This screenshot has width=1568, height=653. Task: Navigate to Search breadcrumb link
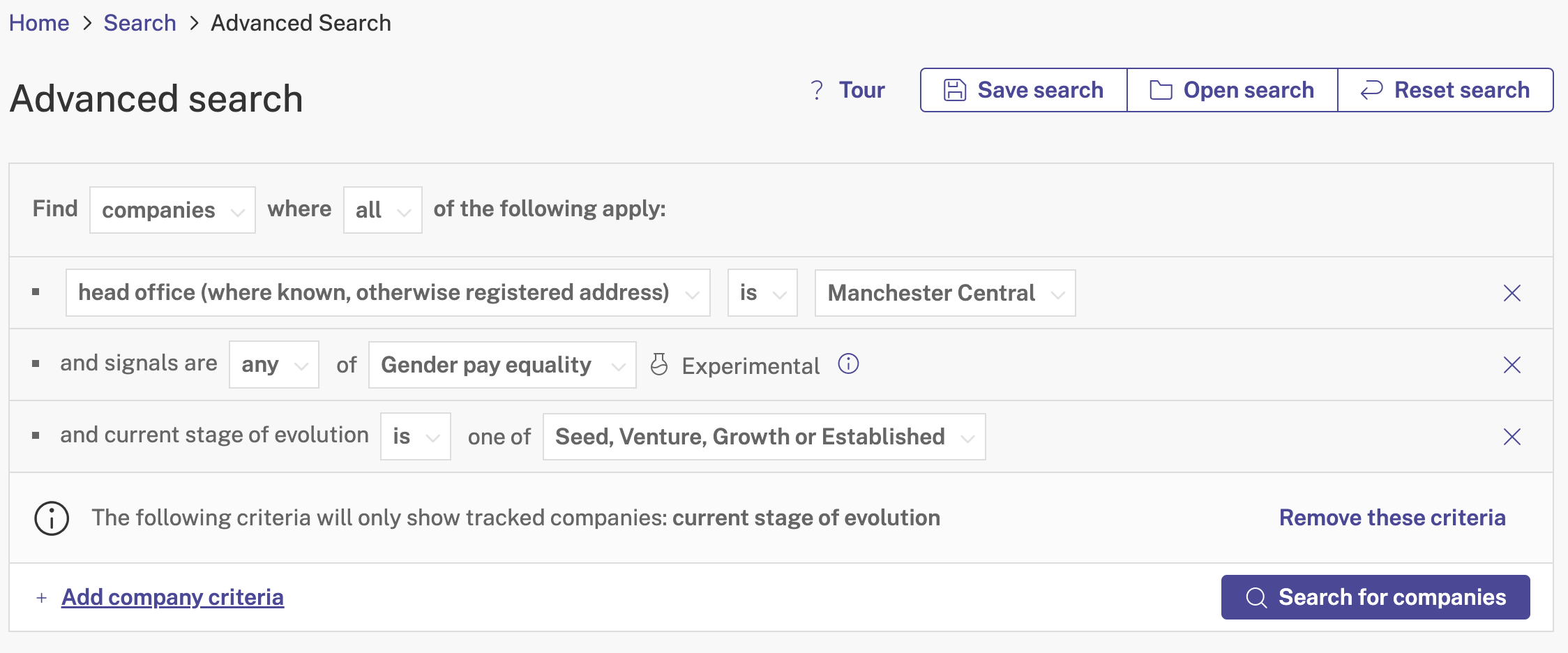click(140, 23)
